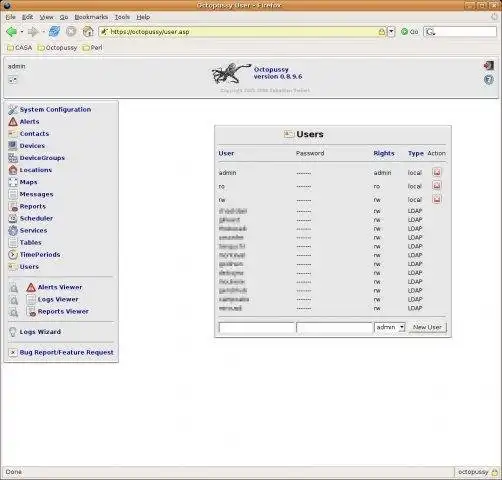Image resolution: width=502 pixels, height=480 pixels.
Task: Open the Back button history dropdown arrow
Action: tap(22, 32)
